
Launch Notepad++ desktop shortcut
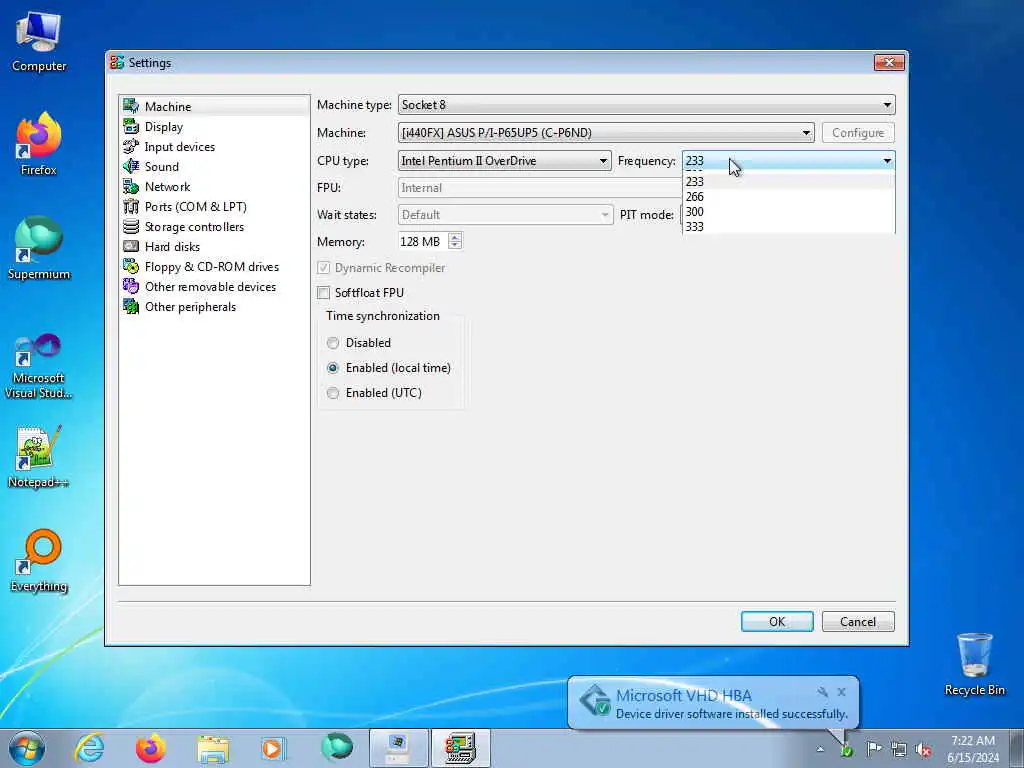(x=39, y=457)
